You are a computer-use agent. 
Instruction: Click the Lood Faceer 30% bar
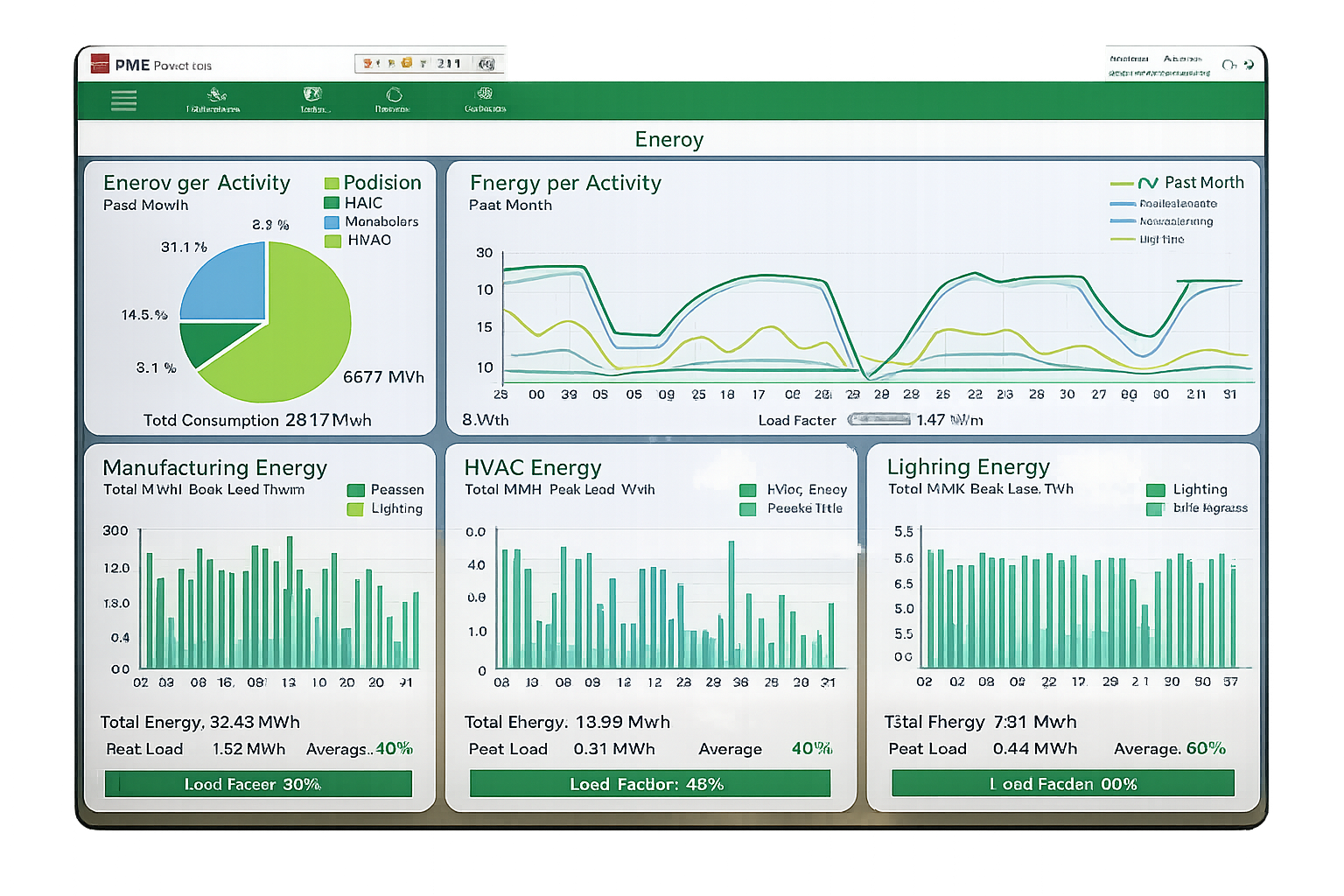pos(258,784)
